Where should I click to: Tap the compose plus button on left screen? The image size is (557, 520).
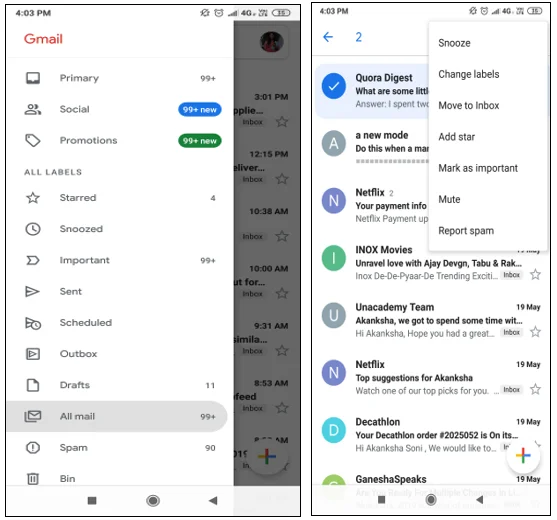267,456
